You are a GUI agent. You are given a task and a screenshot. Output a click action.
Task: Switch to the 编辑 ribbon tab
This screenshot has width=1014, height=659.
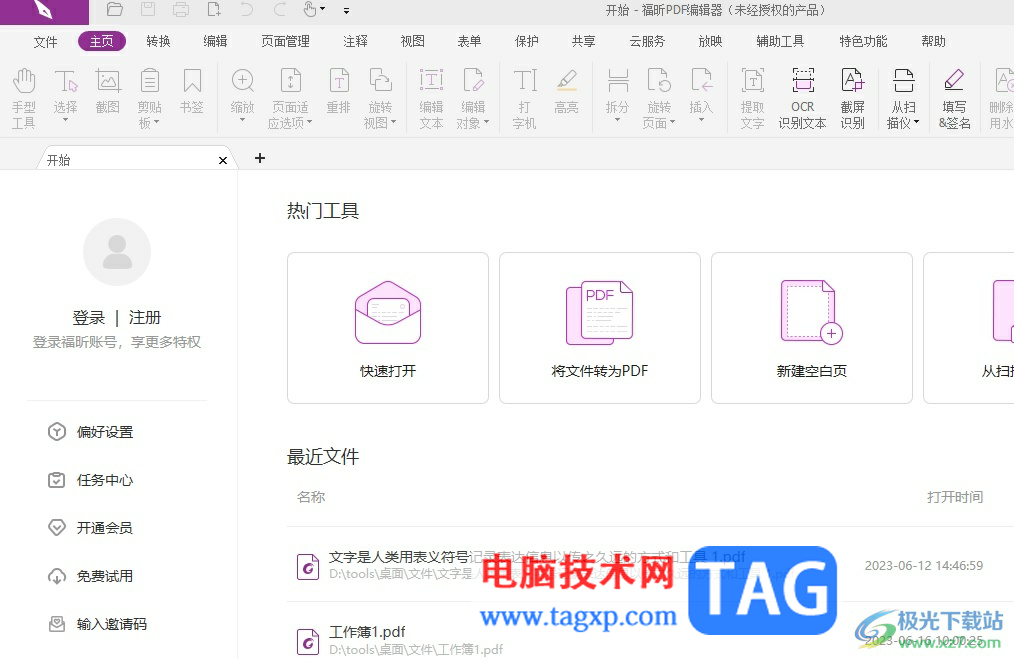(215, 41)
